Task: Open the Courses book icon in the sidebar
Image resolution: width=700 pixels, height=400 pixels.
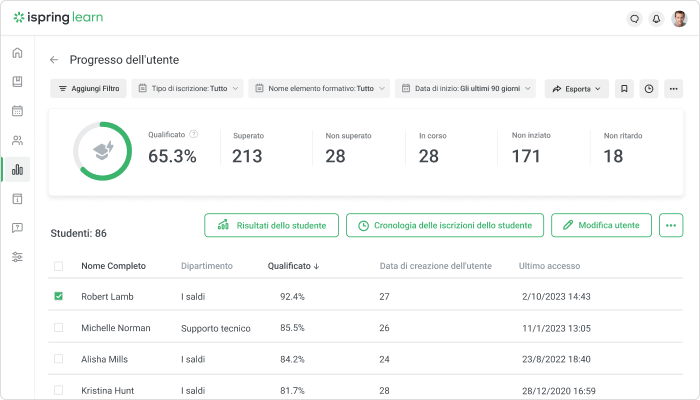Action: (17, 82)
